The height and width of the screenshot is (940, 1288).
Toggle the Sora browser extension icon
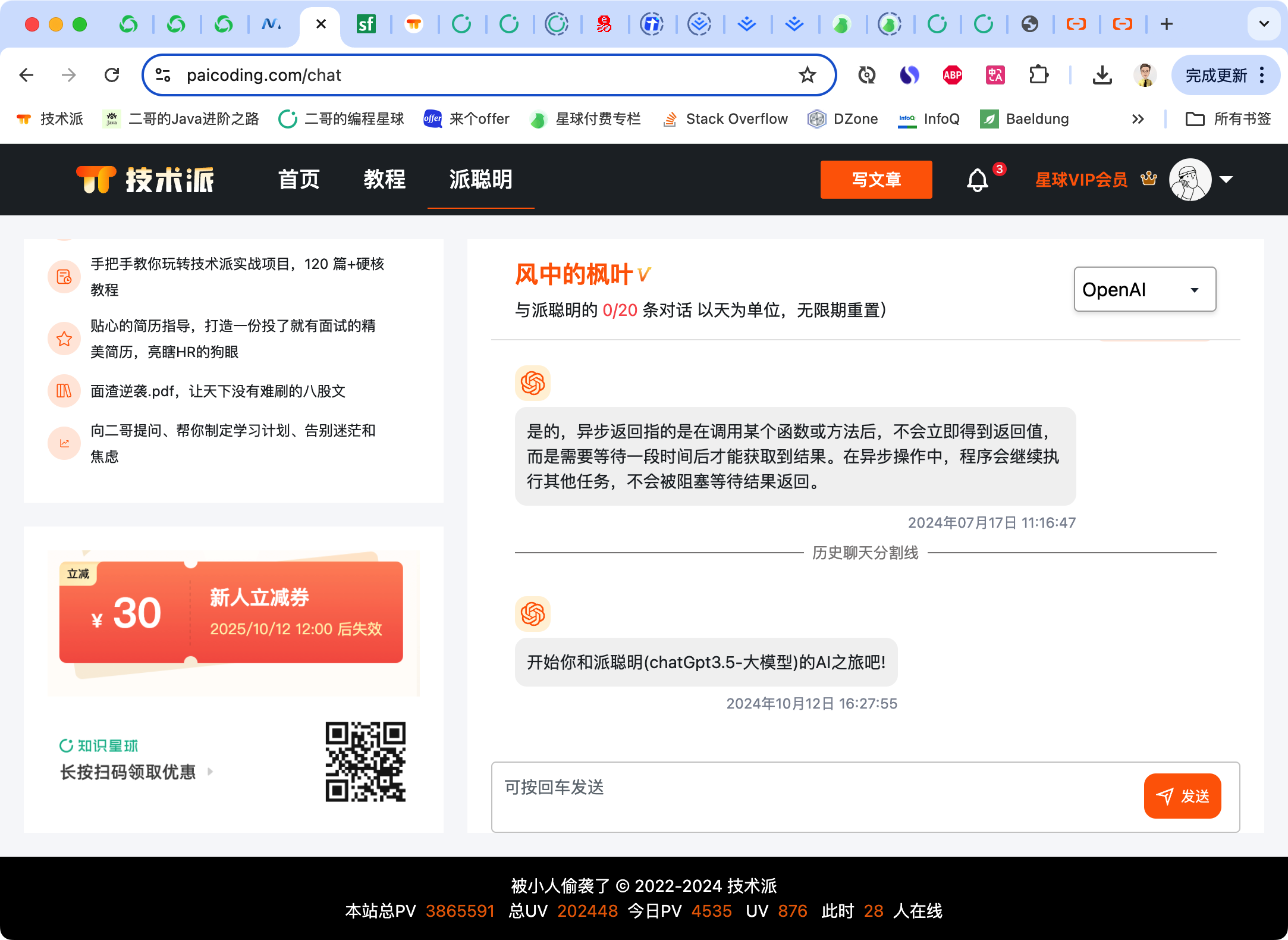(912, 76)
